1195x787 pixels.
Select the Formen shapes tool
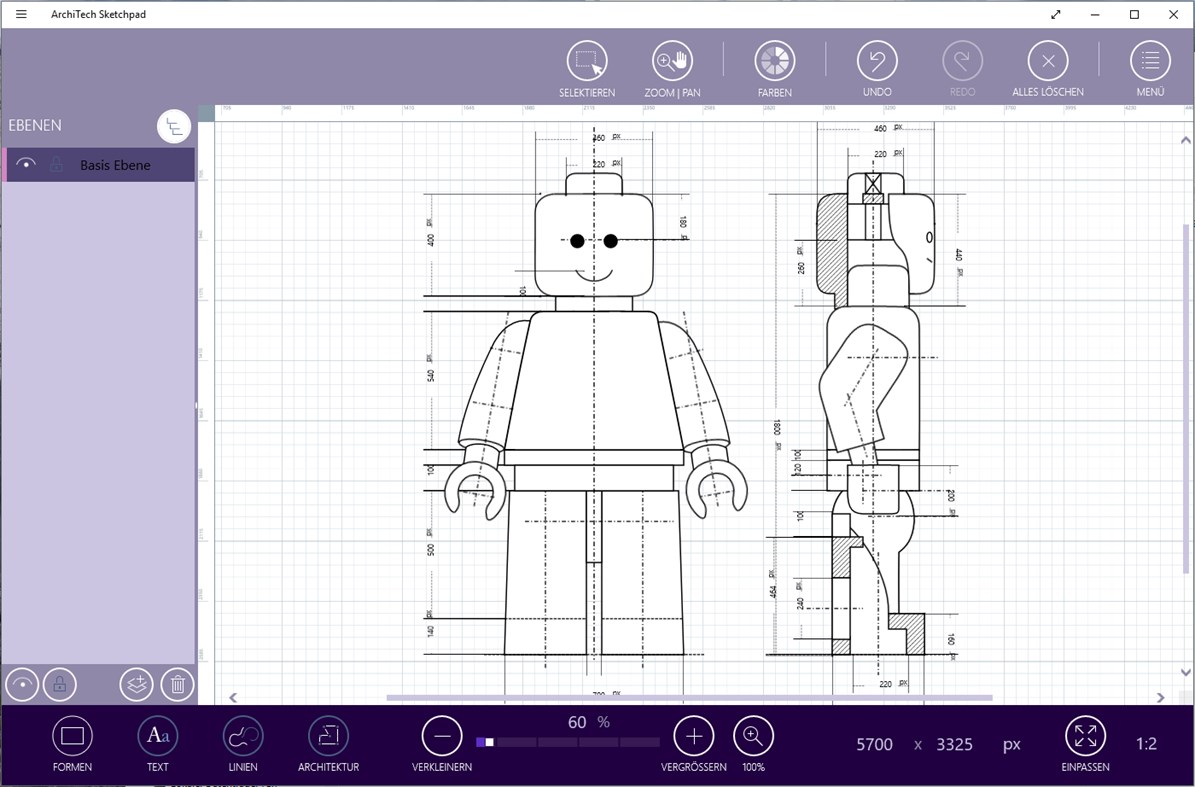[72, 737]
